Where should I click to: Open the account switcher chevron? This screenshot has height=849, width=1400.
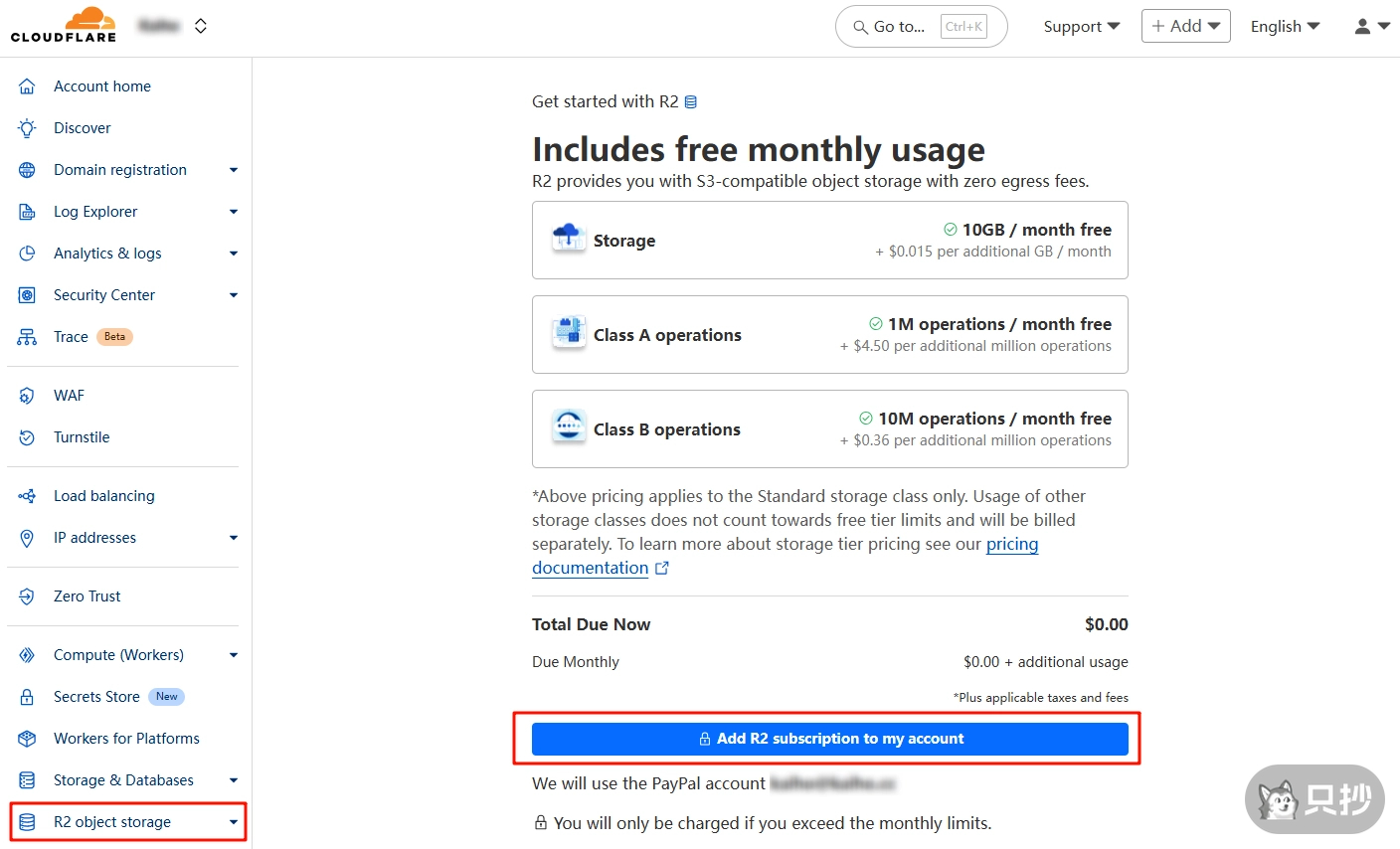pos(201,26)
